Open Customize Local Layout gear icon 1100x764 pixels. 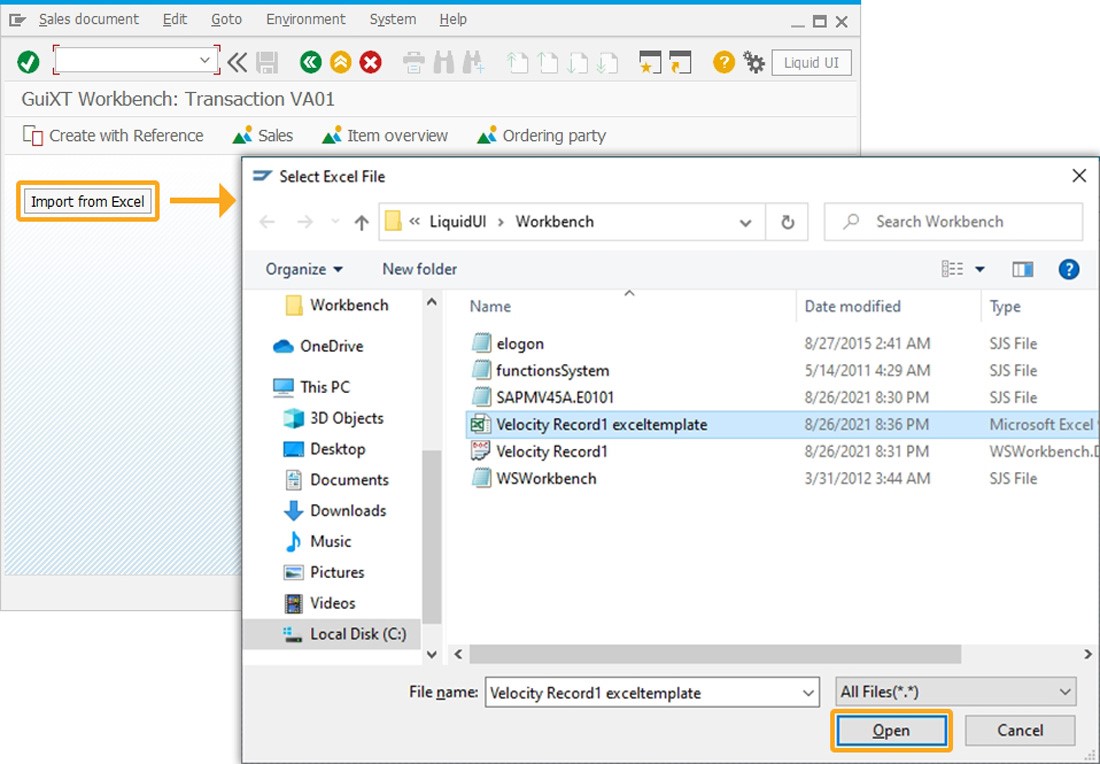[x=753, y=62]
